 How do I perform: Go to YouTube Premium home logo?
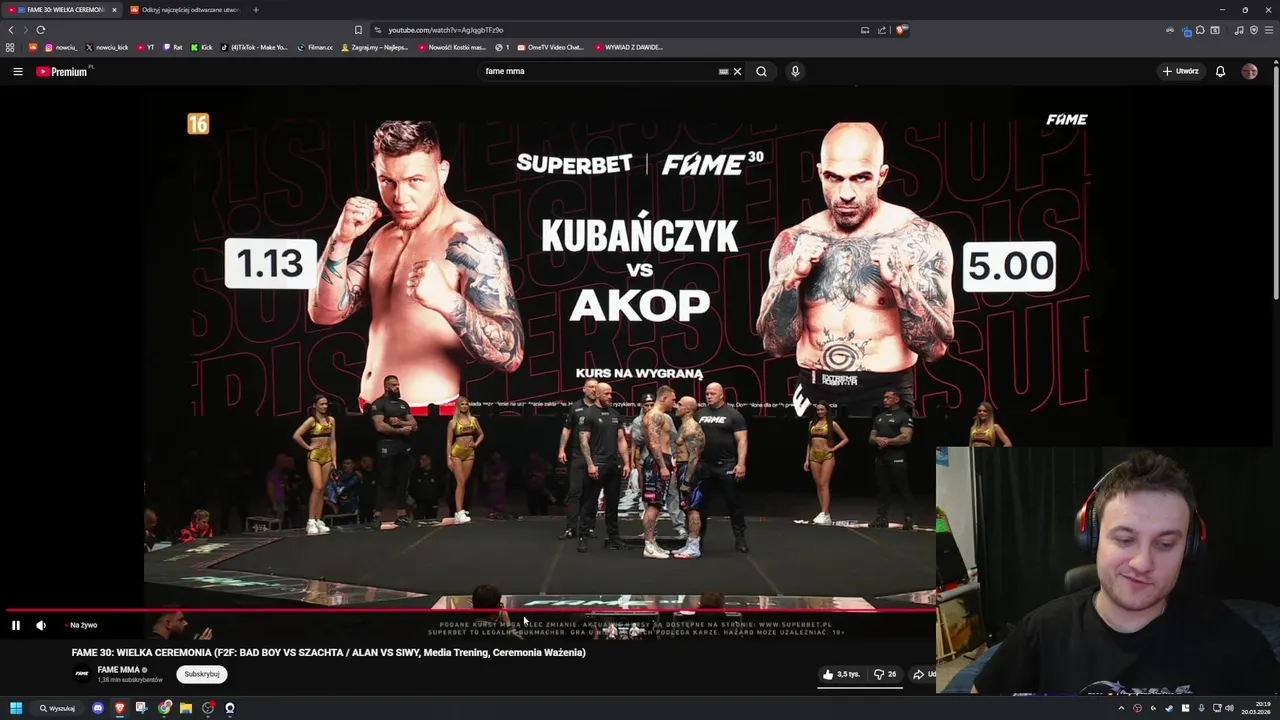[x=62, y=71]
